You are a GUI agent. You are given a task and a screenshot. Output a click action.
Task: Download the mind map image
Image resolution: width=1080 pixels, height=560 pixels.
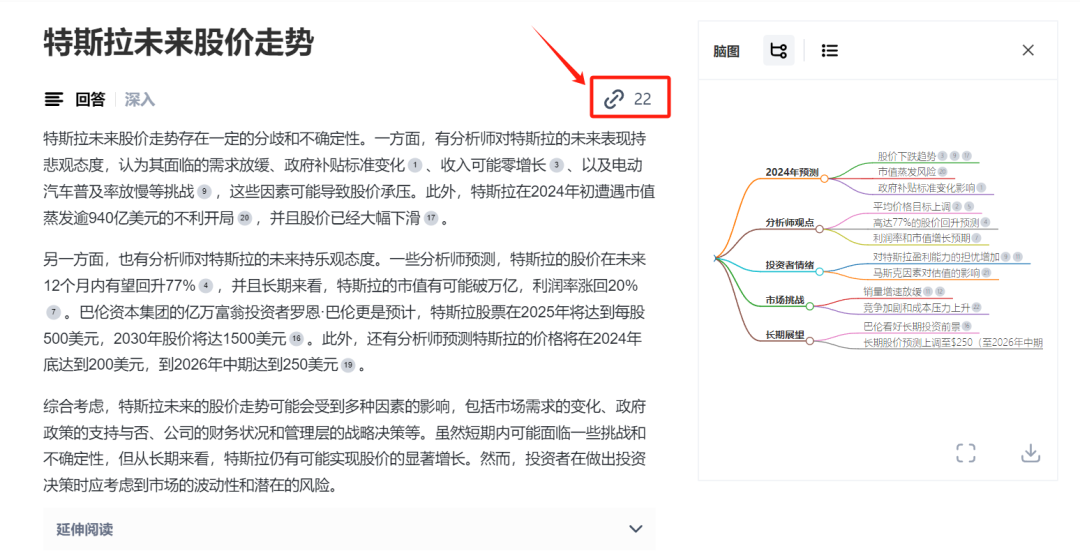point(1030,453)
